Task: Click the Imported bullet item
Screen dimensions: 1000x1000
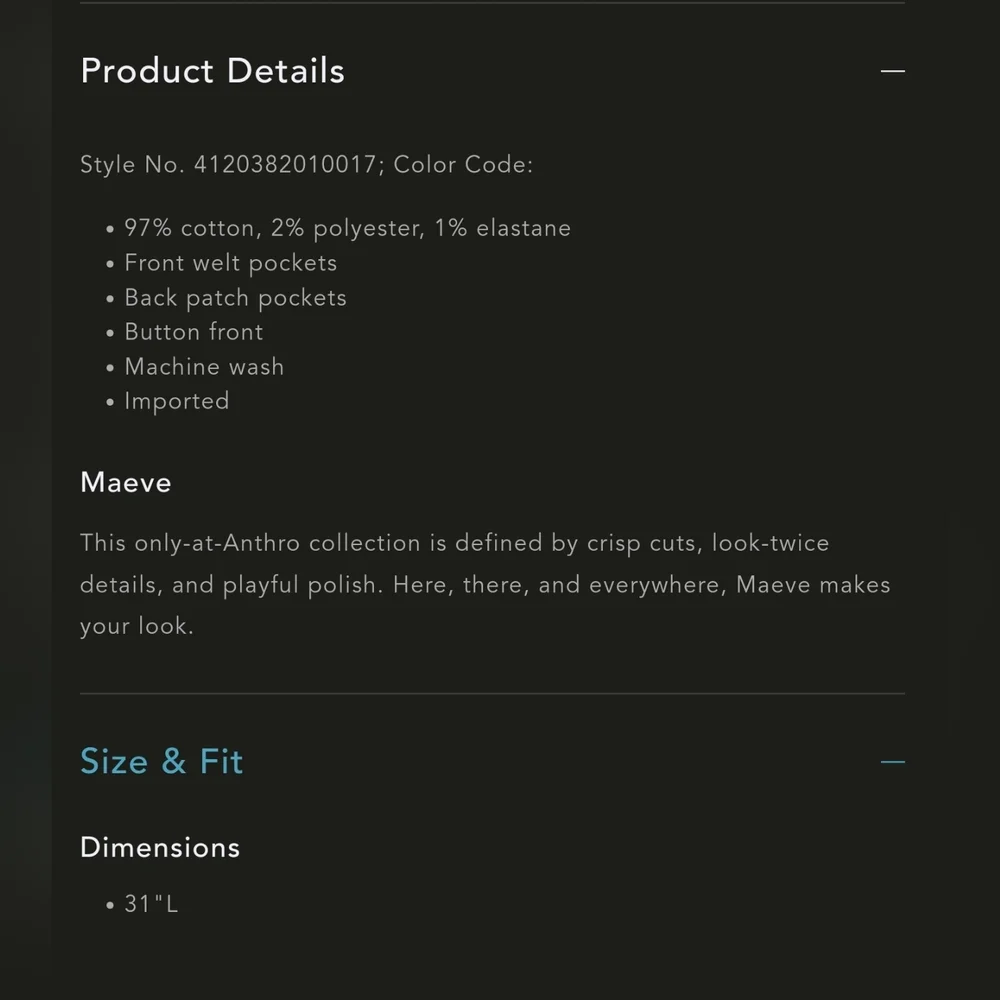Action: pos(176,401)
